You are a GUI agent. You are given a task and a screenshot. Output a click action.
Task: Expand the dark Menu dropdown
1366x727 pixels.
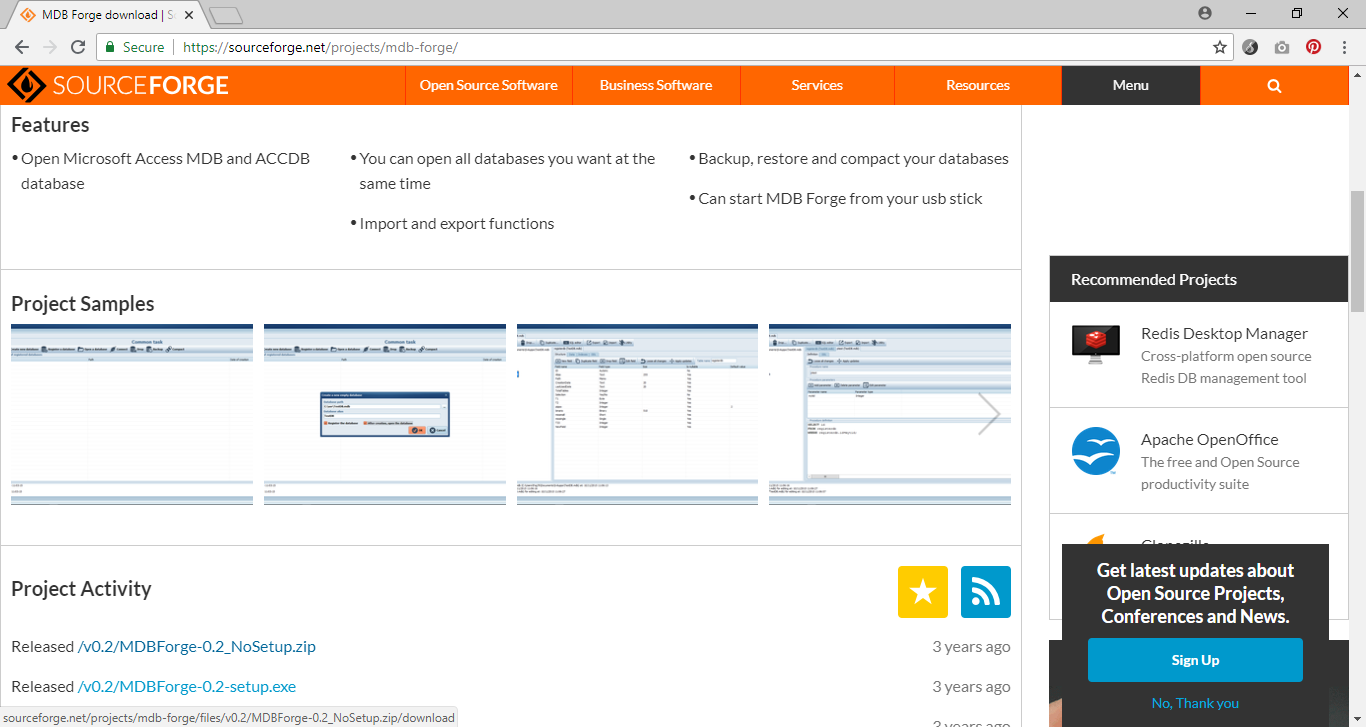[x=1130, y=86]
